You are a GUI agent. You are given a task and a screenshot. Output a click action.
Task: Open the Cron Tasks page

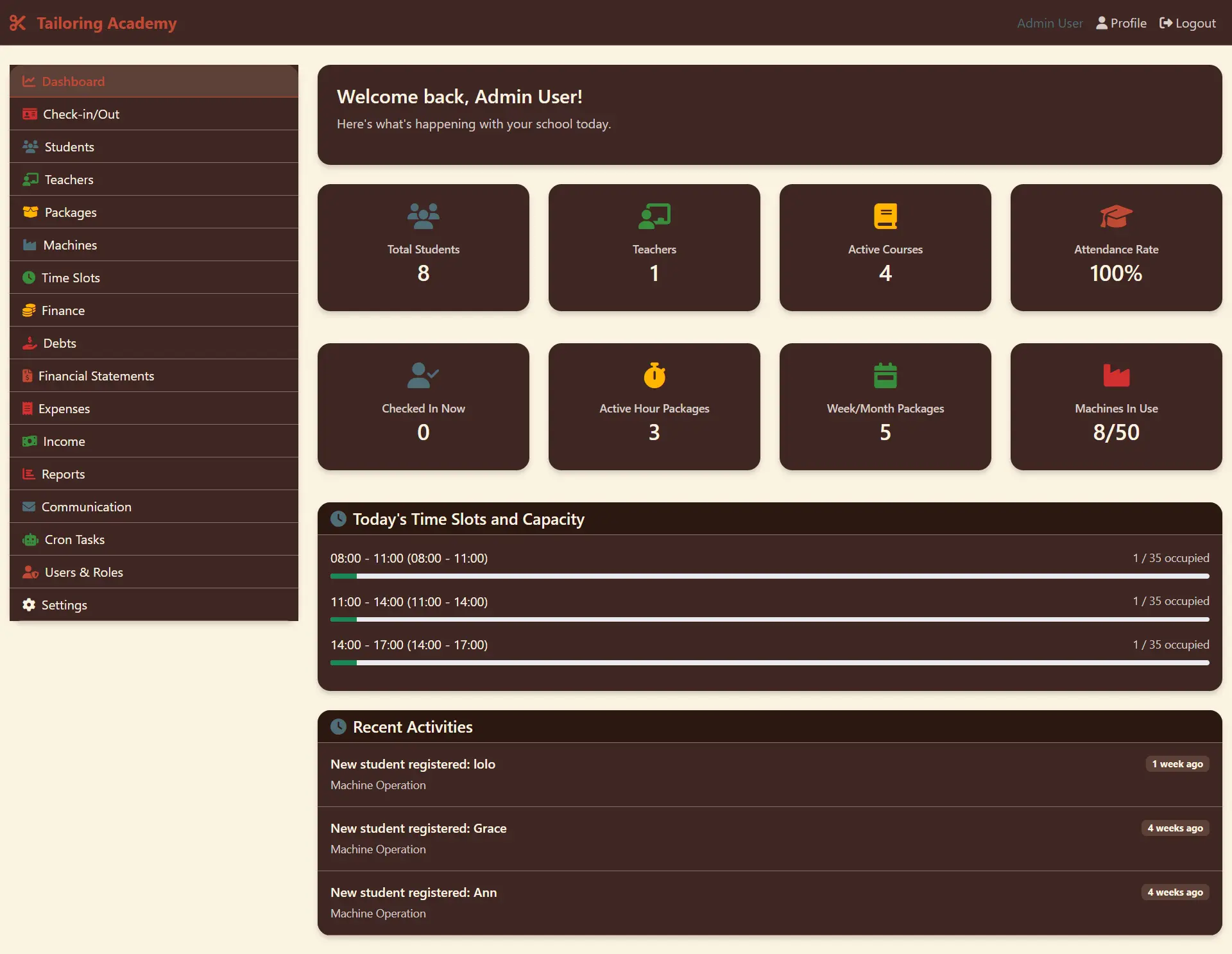point(154,540)
